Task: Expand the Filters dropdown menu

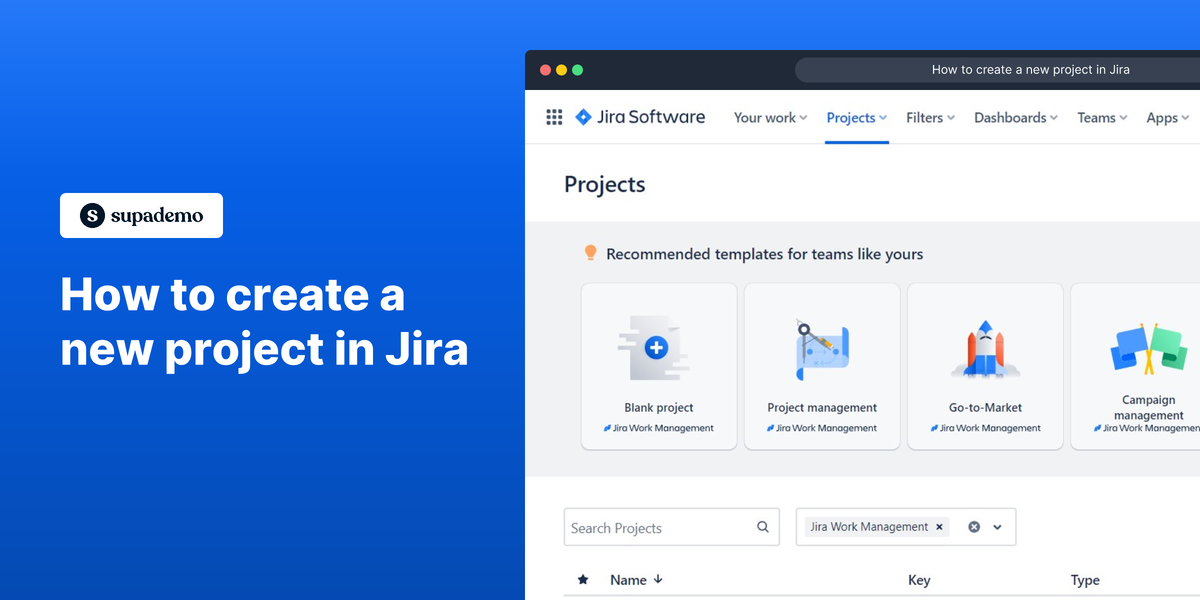Action: [929, 117]
